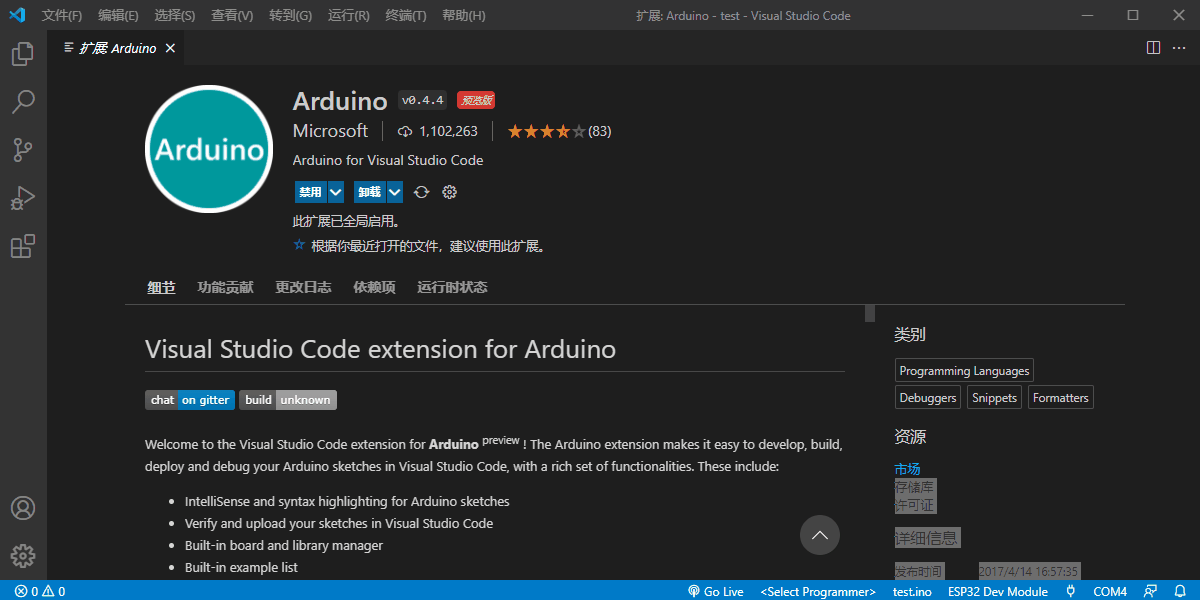
Task: Click the 市场 marketplace link
Action: [x=907, y=469]
